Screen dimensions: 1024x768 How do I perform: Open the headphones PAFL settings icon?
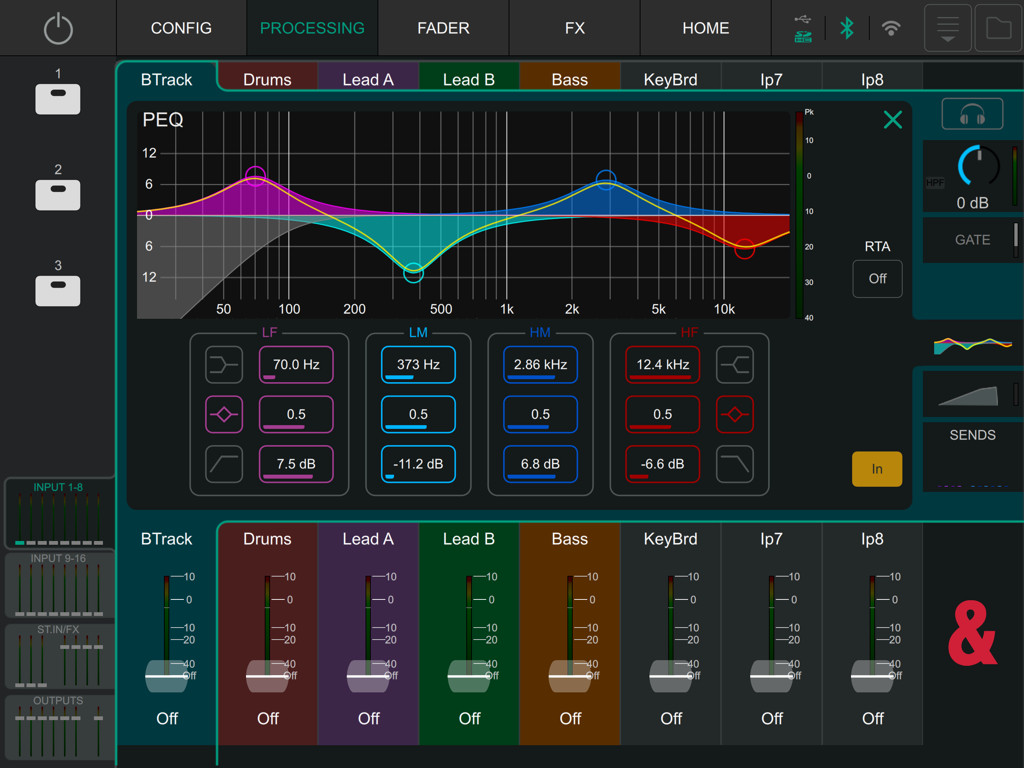[x=971, y=113]
